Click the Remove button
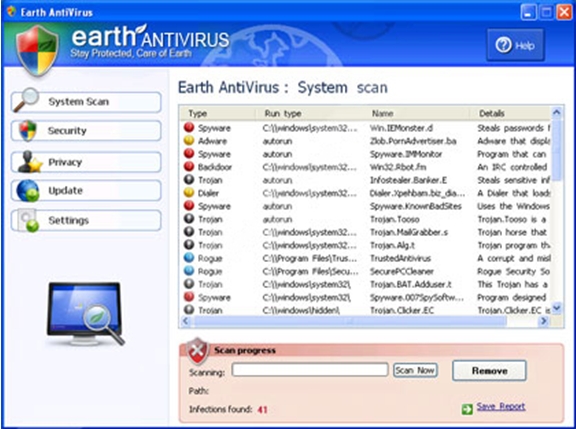The width and height of the screenshot is (576, 429). [x=489, y=371]
